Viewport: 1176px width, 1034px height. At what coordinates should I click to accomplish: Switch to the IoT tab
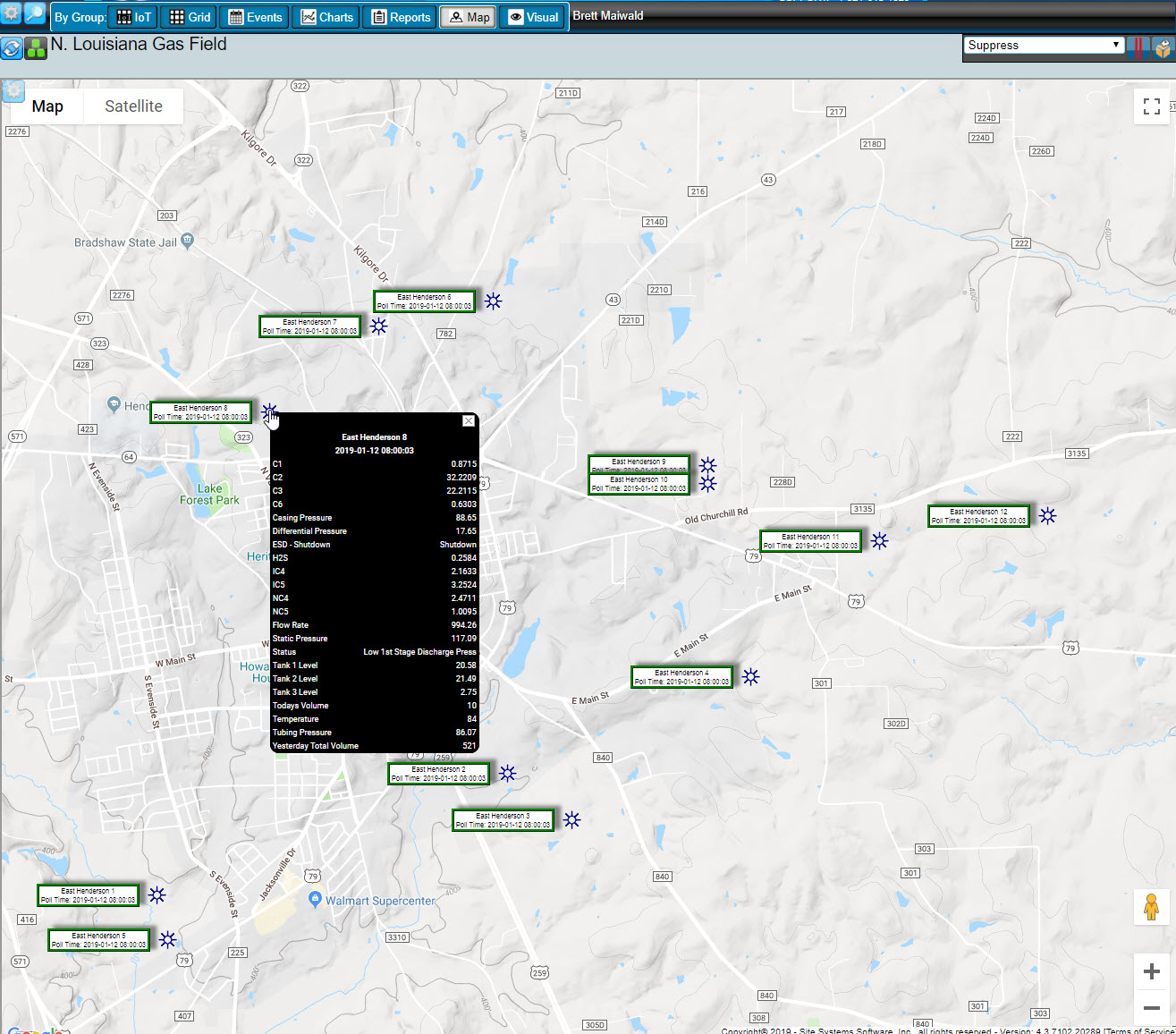134,17
